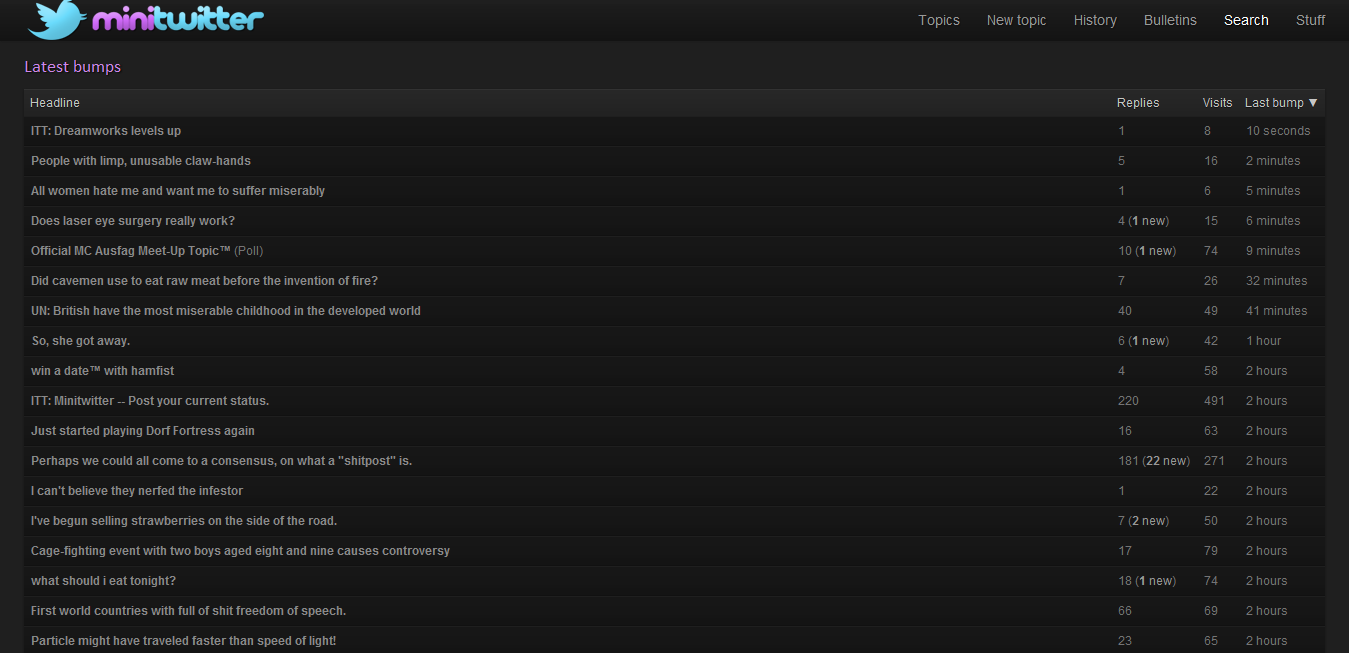
Task: Click the 'Latest bumps' heading
Action: pos(72,67)
